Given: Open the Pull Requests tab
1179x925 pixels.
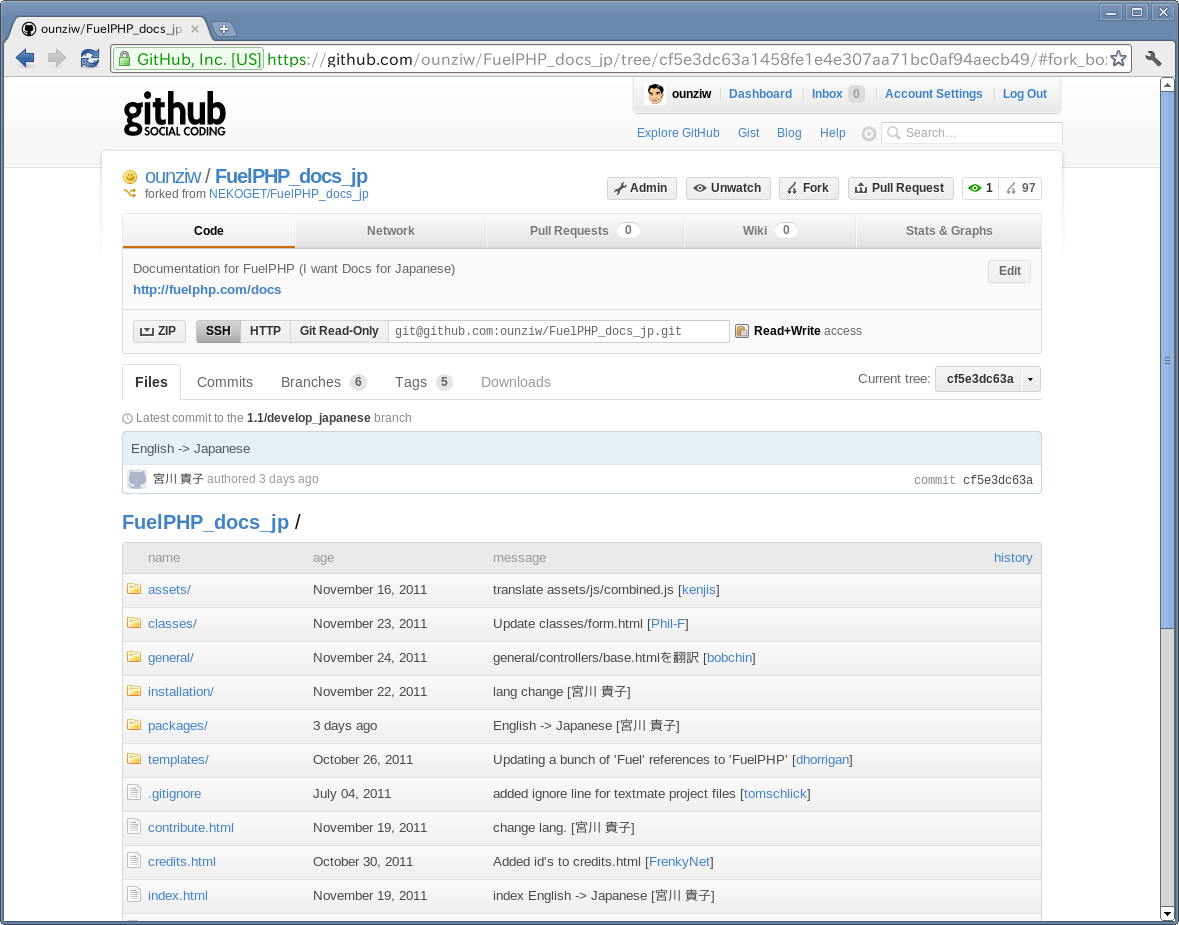Looking at the screenshot, I should [x=584, y=231].
